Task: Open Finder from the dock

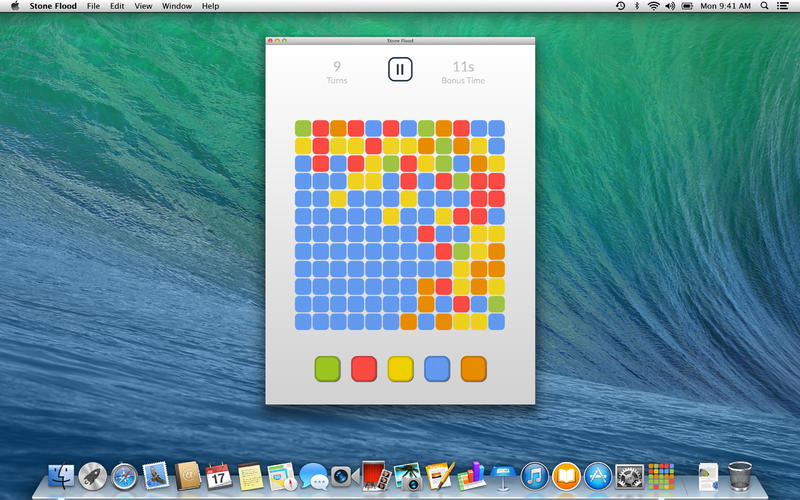Action: pos(62,476)
